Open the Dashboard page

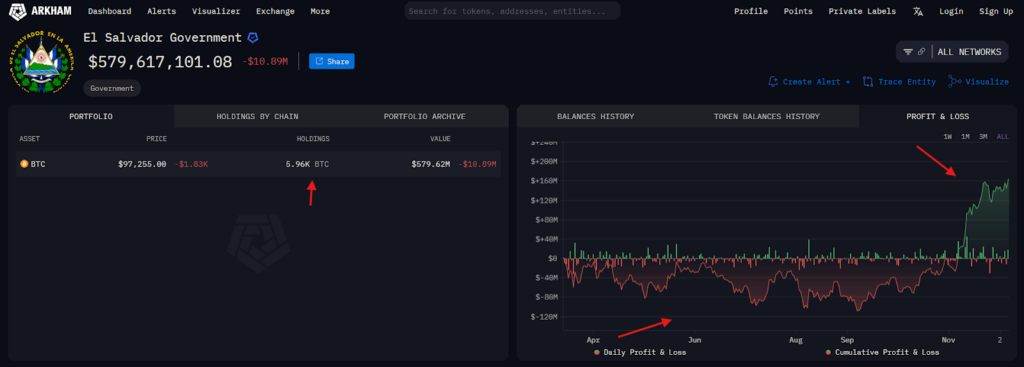pos(109,12)
